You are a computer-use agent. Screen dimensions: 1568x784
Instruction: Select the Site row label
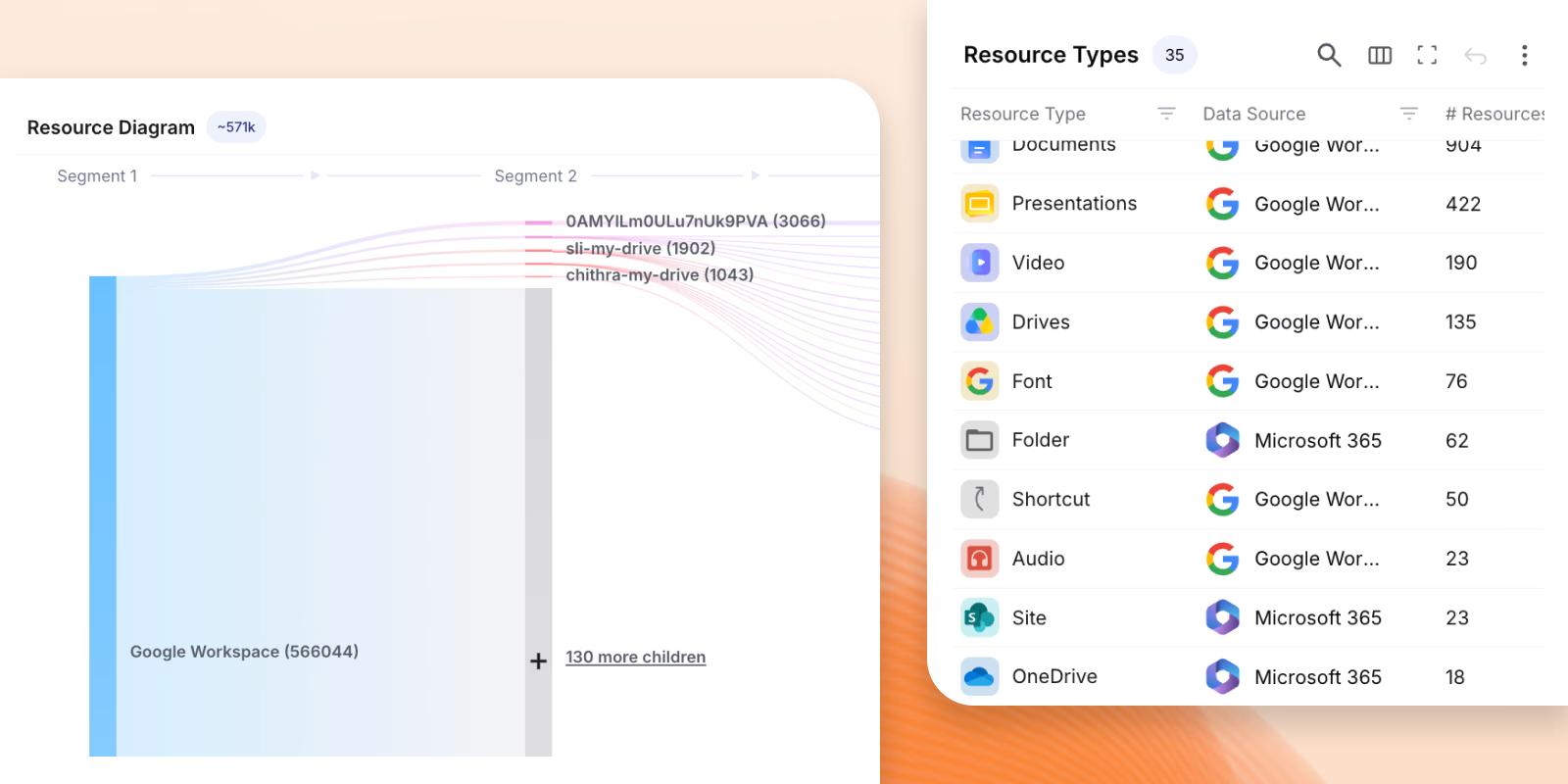pyautogui.click(x=1029, y=617)
